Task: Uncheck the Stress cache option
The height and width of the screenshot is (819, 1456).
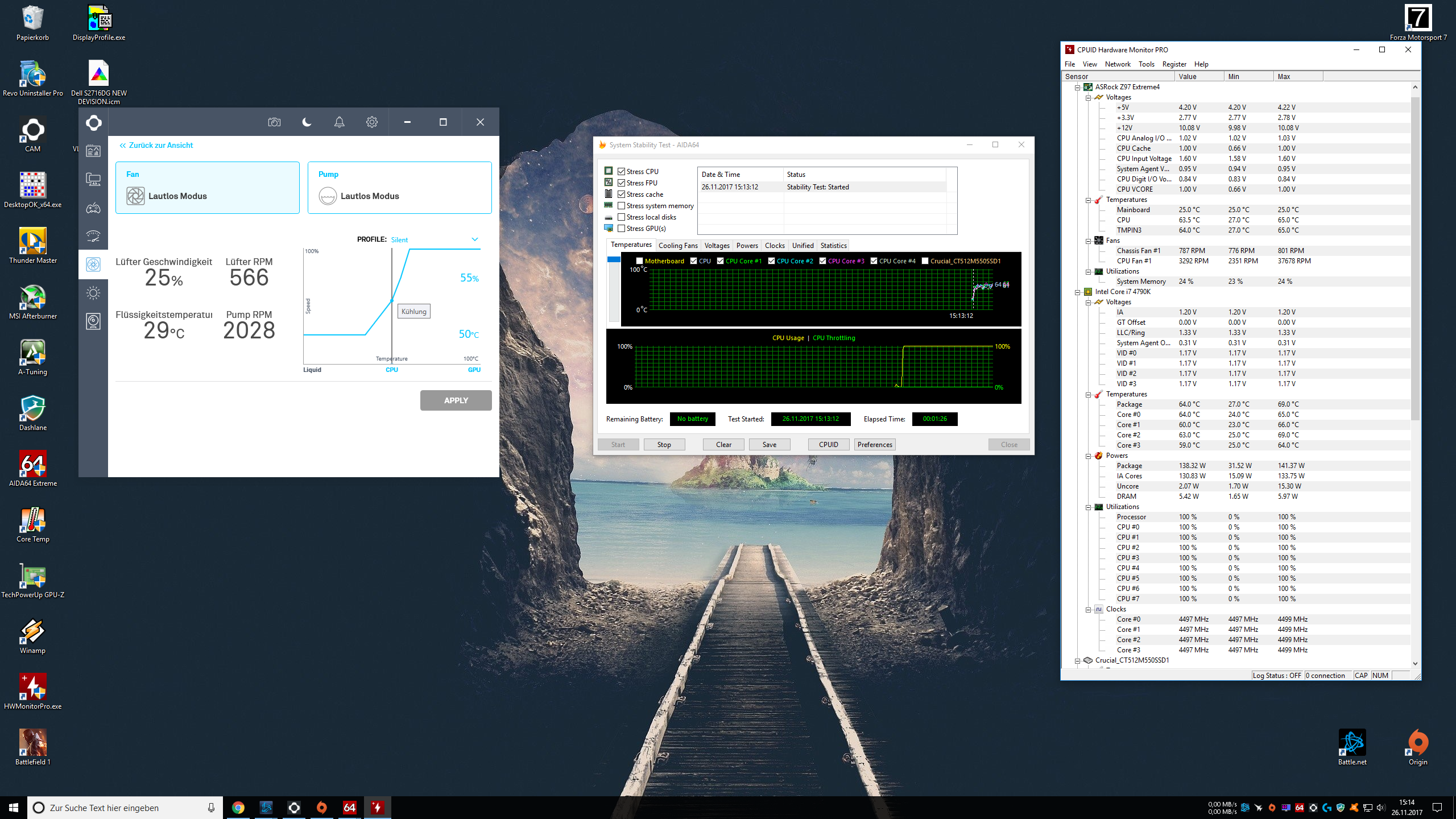Action: (x=622, y=195)
